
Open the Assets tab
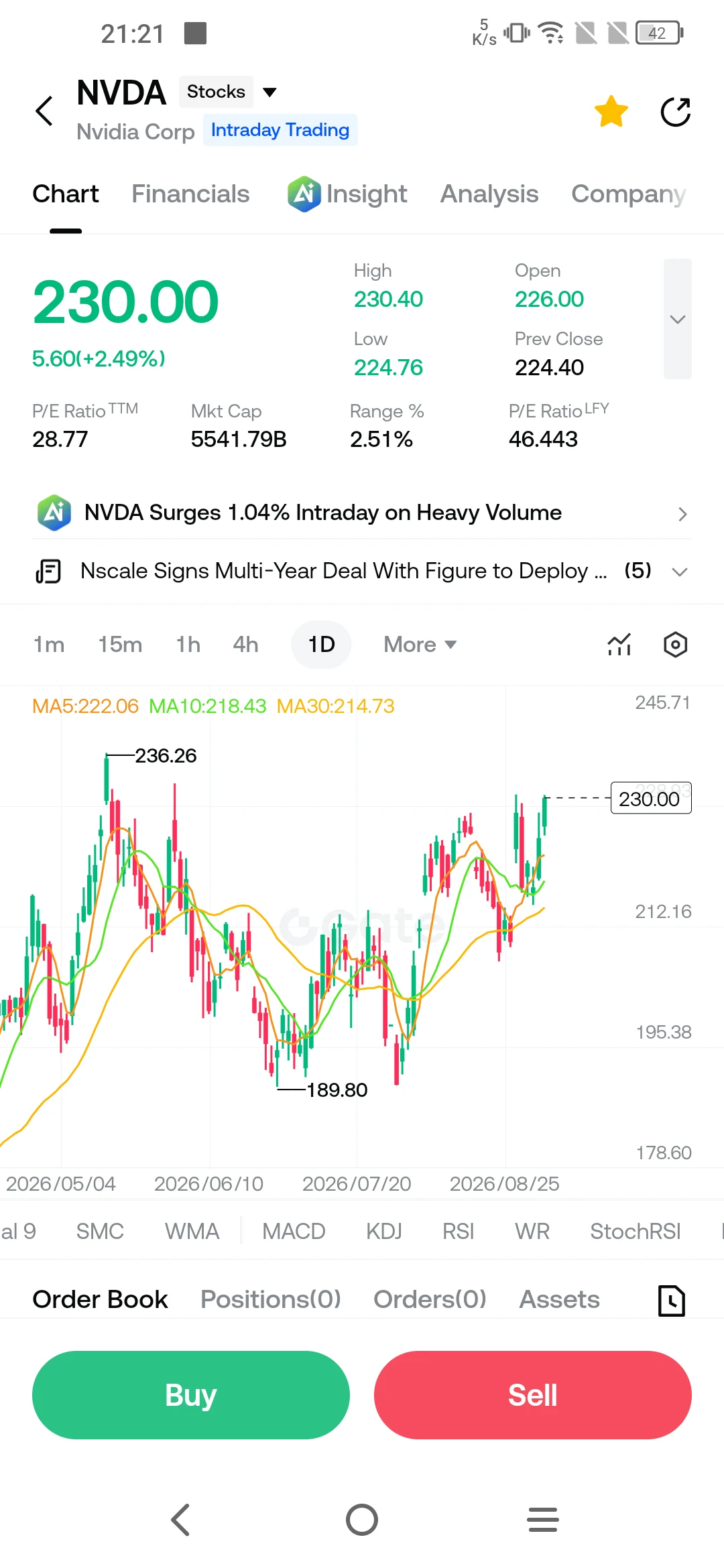560,1299
